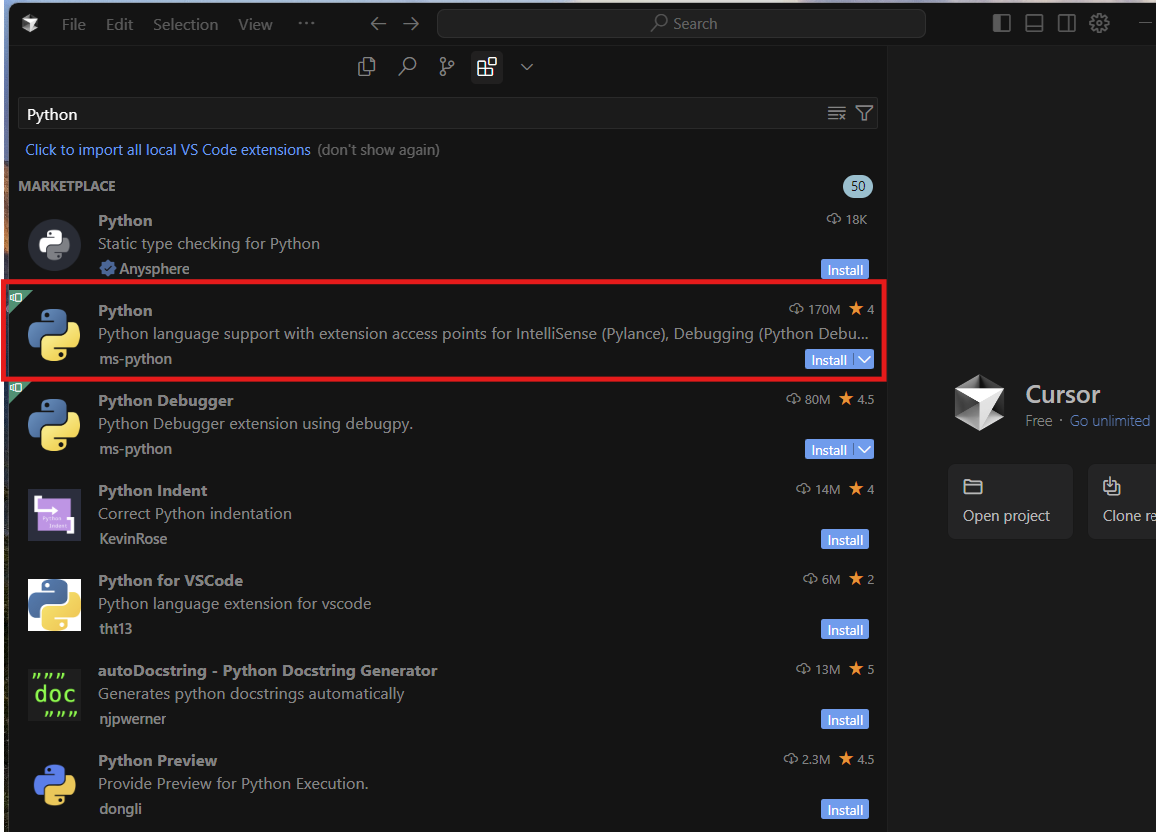Screen dimensions: 1156x832
Task: Open the View menu
Action: [x=255, y=24]
